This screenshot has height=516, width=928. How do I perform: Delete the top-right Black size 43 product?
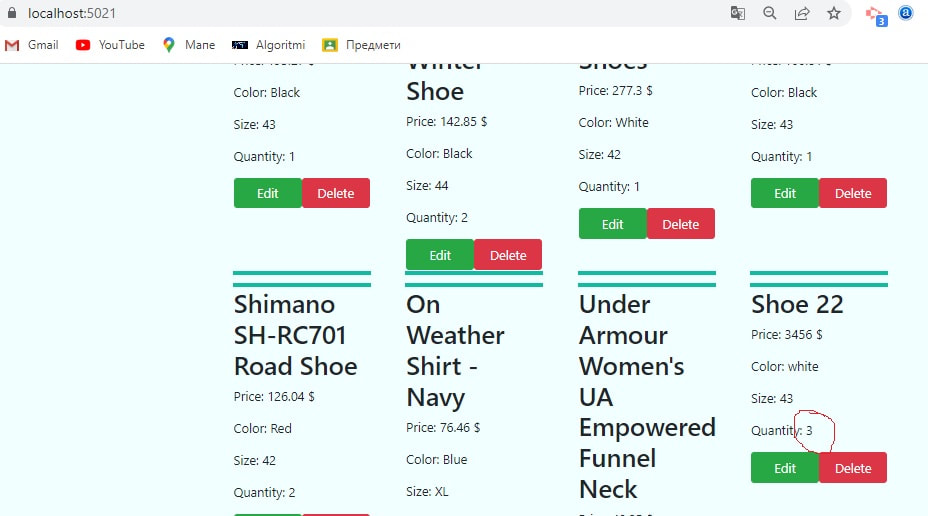(x=853, y=193)
